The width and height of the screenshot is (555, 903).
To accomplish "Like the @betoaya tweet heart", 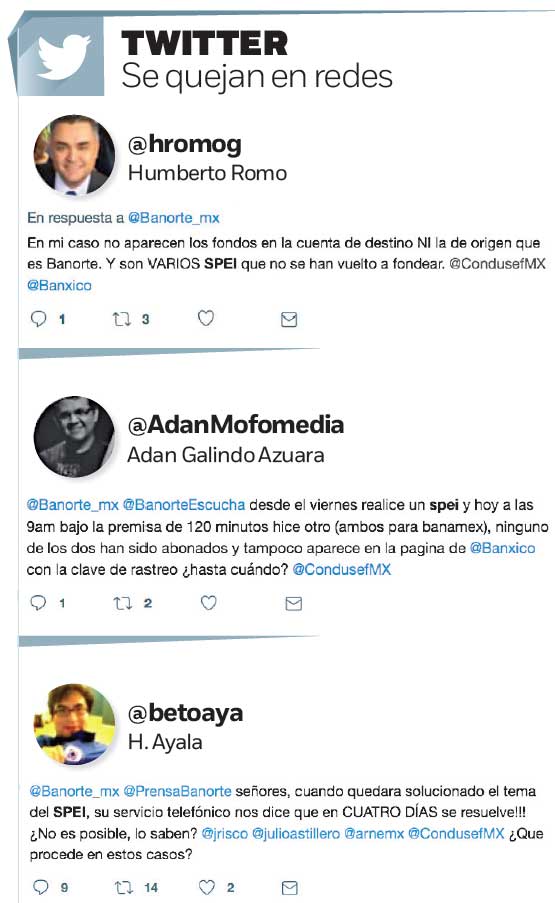I will click(207, 887).
